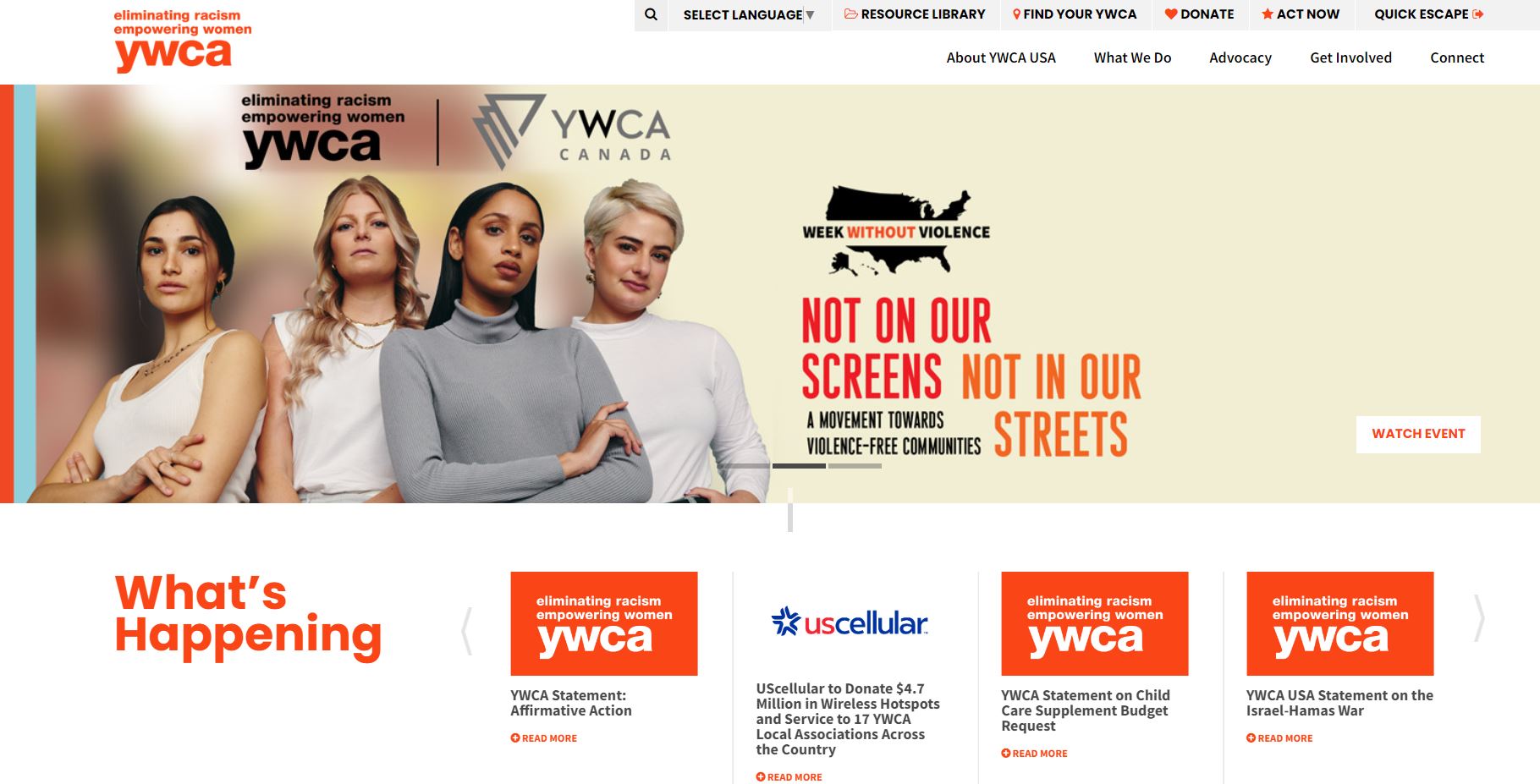Select the first carousel slide indicator bar
This screenshot has width=1540, height=784.
click(743, 466)
